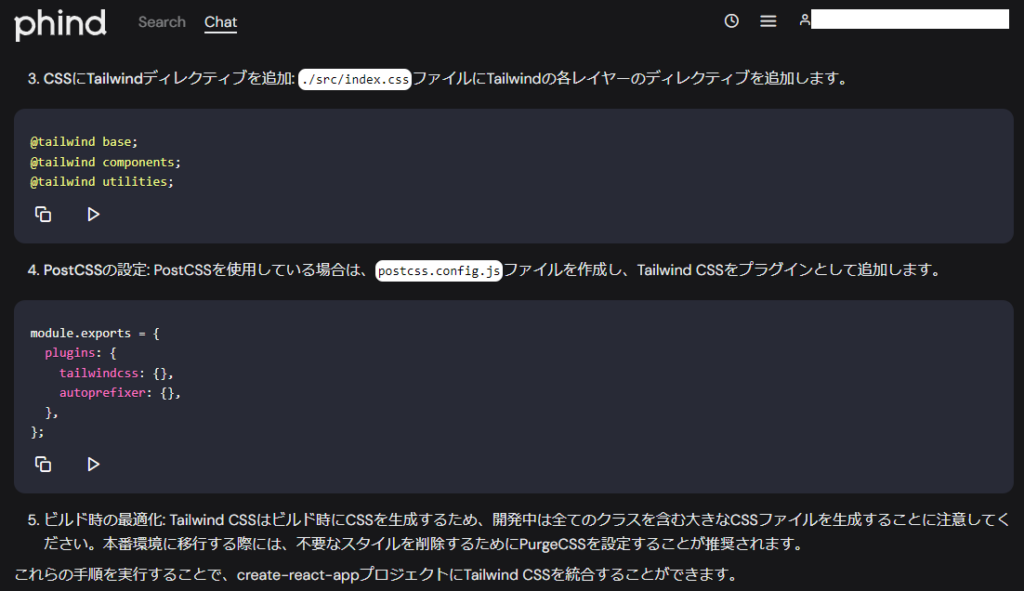Copy the module.exports PostCSS code block
Screen dimensions: 1024x591
pyautogui.click(x=43, y=464)
